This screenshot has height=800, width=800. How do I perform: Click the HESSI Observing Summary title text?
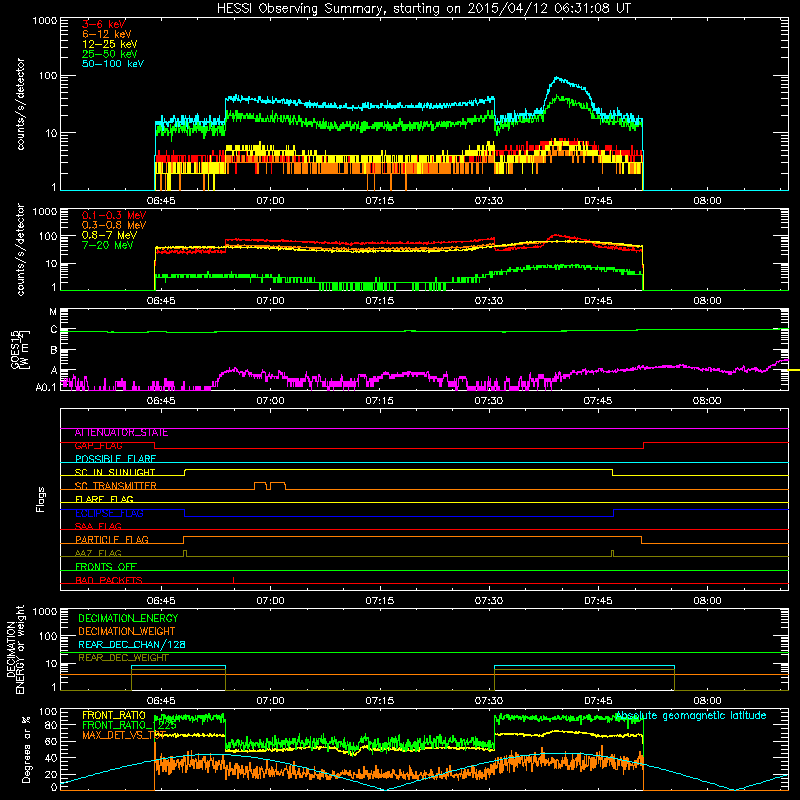coord(423,9)
